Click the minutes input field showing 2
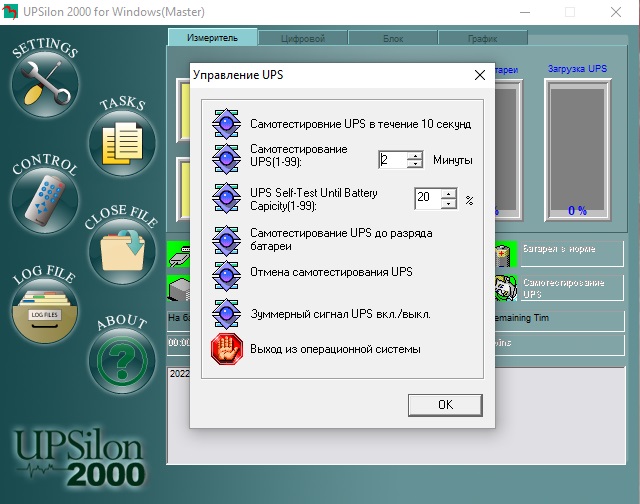 pyautogui.click(x=393, y=160)
